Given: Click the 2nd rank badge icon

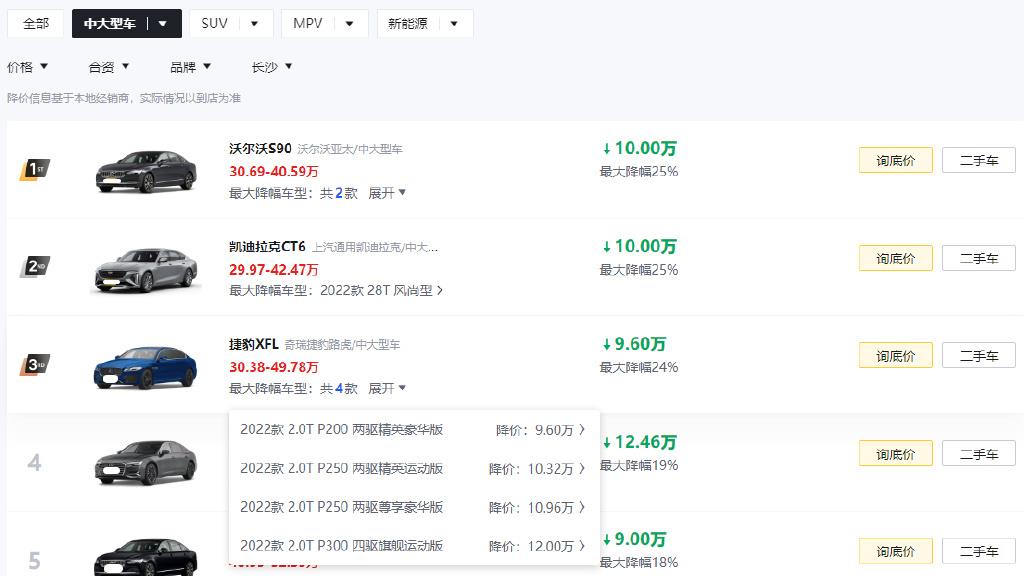Looking at the screenshot, I should [35, 266].
